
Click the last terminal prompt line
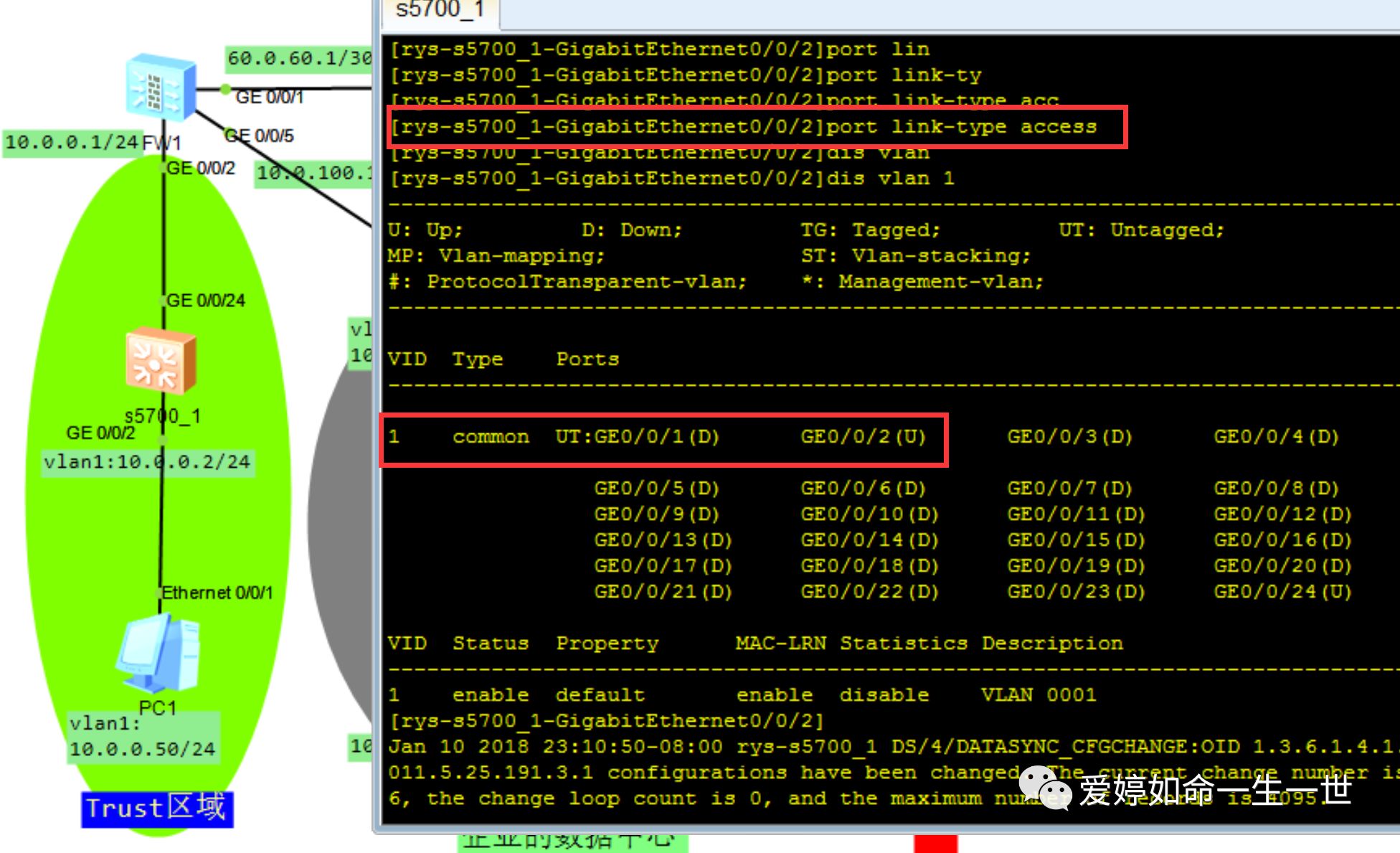[606, 720]
